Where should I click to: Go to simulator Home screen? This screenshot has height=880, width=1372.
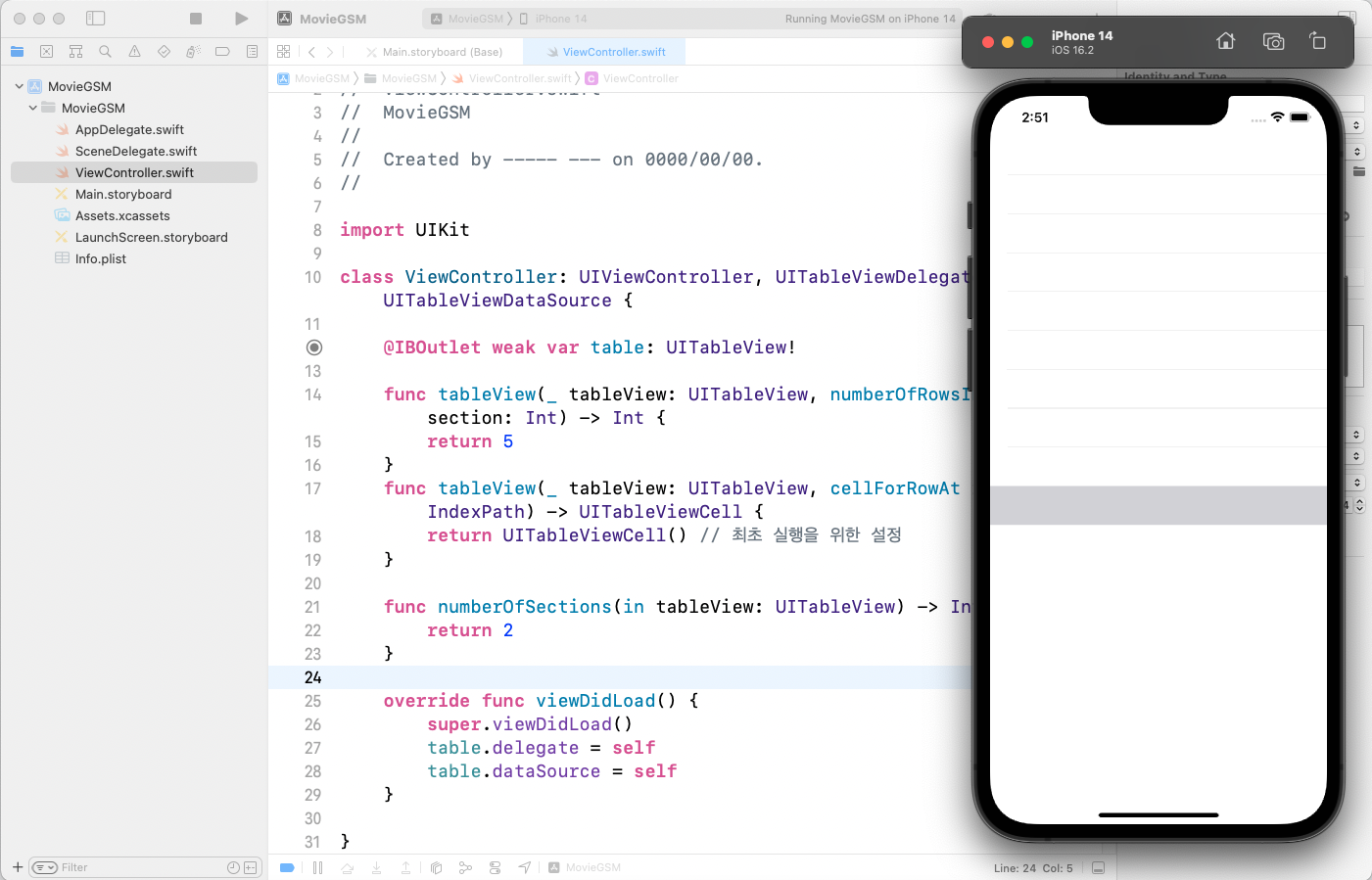pyautogui.click(x=1226, y=41)
